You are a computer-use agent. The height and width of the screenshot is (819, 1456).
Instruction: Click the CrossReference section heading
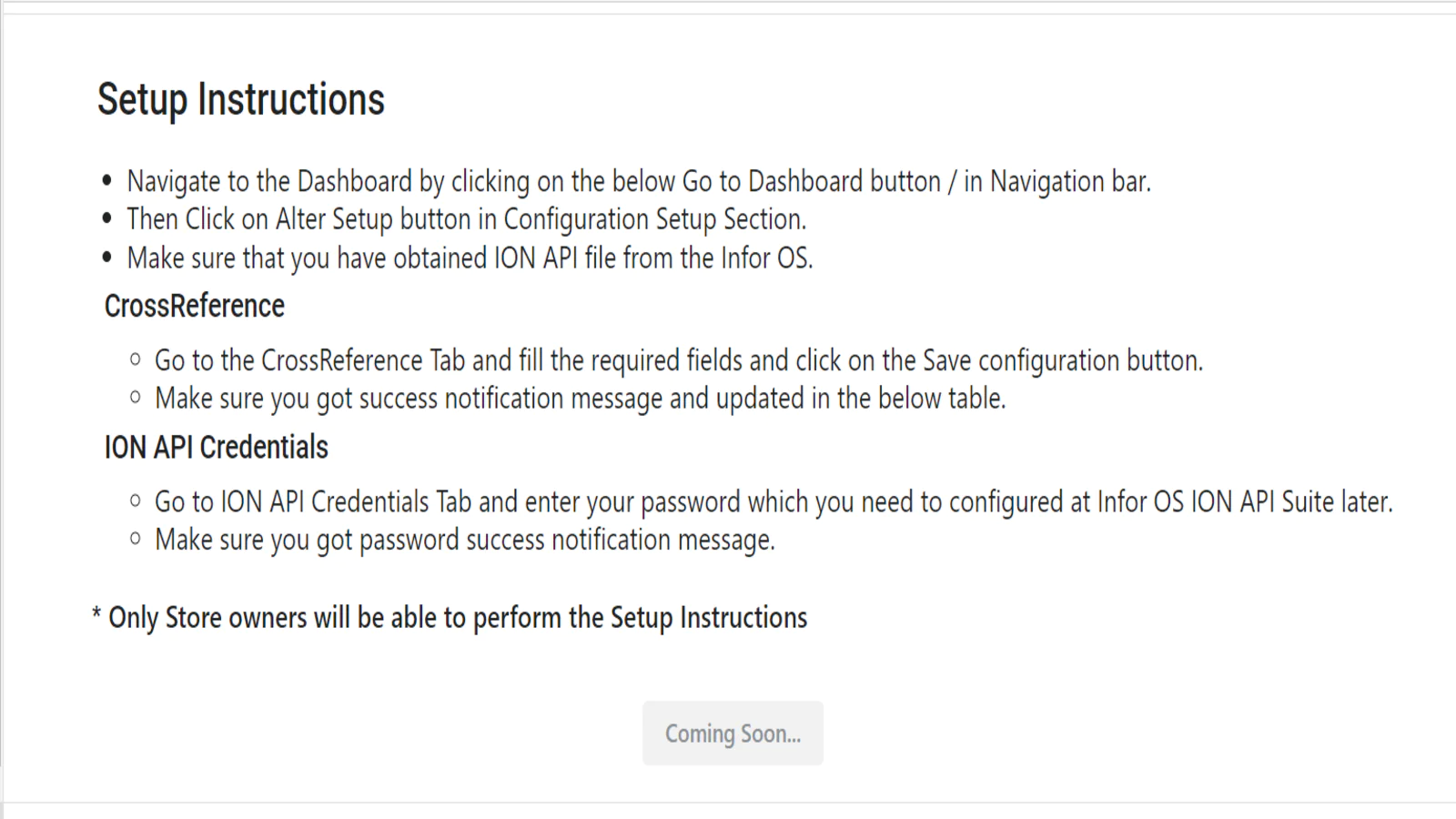[x=195, y=306]
